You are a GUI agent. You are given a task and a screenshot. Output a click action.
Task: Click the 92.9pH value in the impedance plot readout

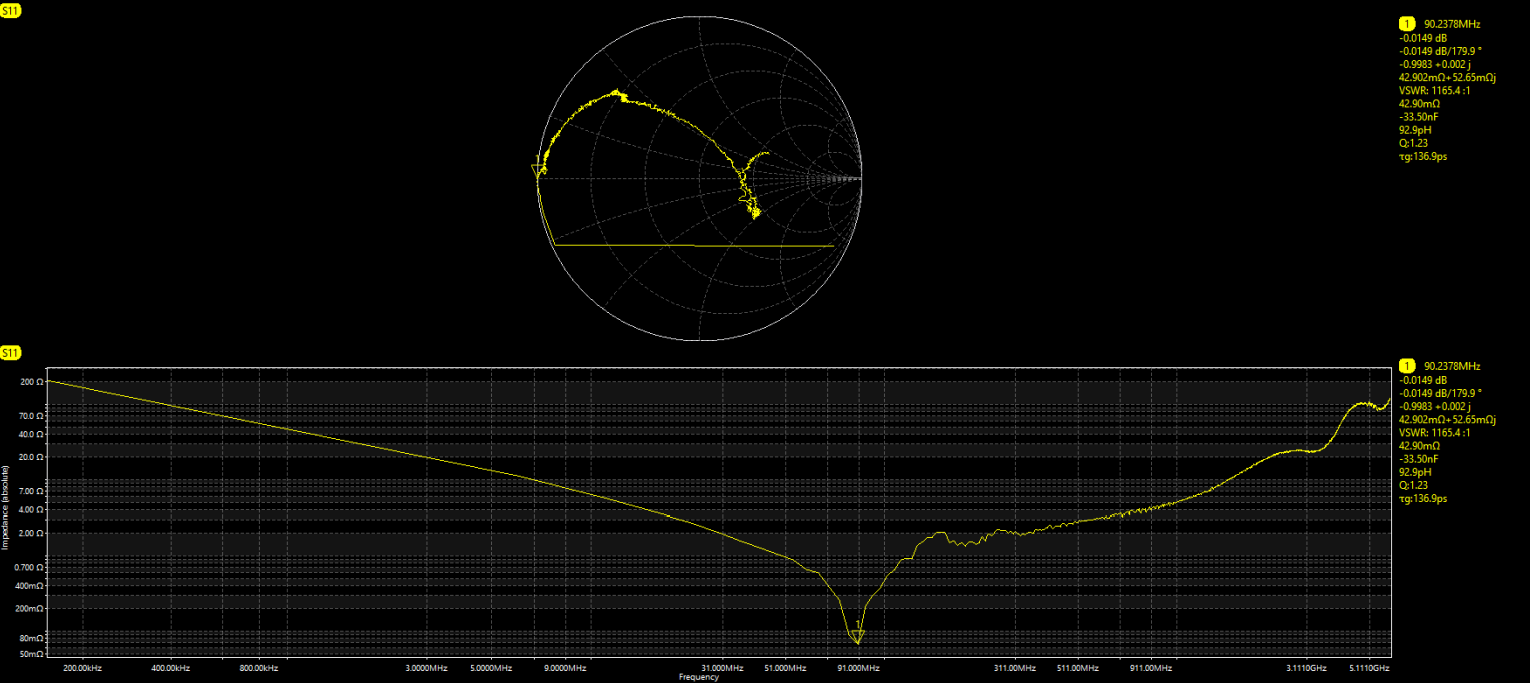[1418, 472]
